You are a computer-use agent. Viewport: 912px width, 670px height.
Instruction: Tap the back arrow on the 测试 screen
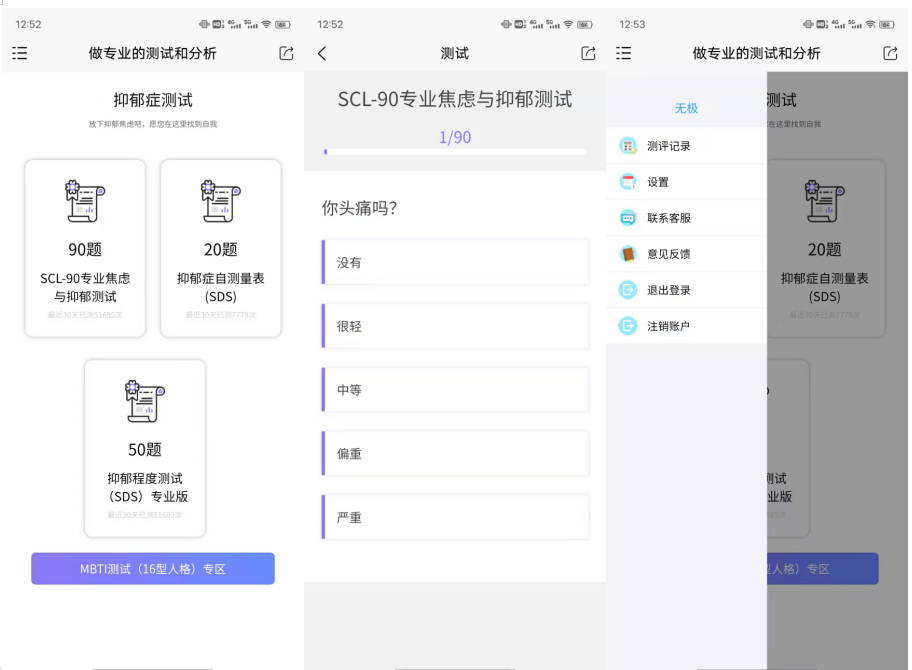[x=322, y=53]
